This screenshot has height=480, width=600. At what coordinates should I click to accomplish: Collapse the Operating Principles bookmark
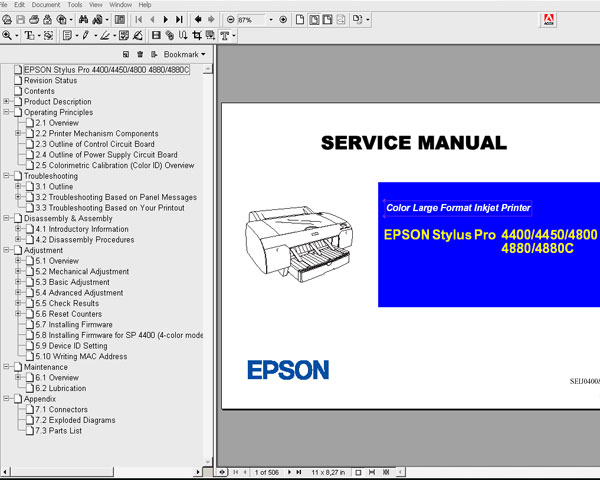tap(7, 112)
